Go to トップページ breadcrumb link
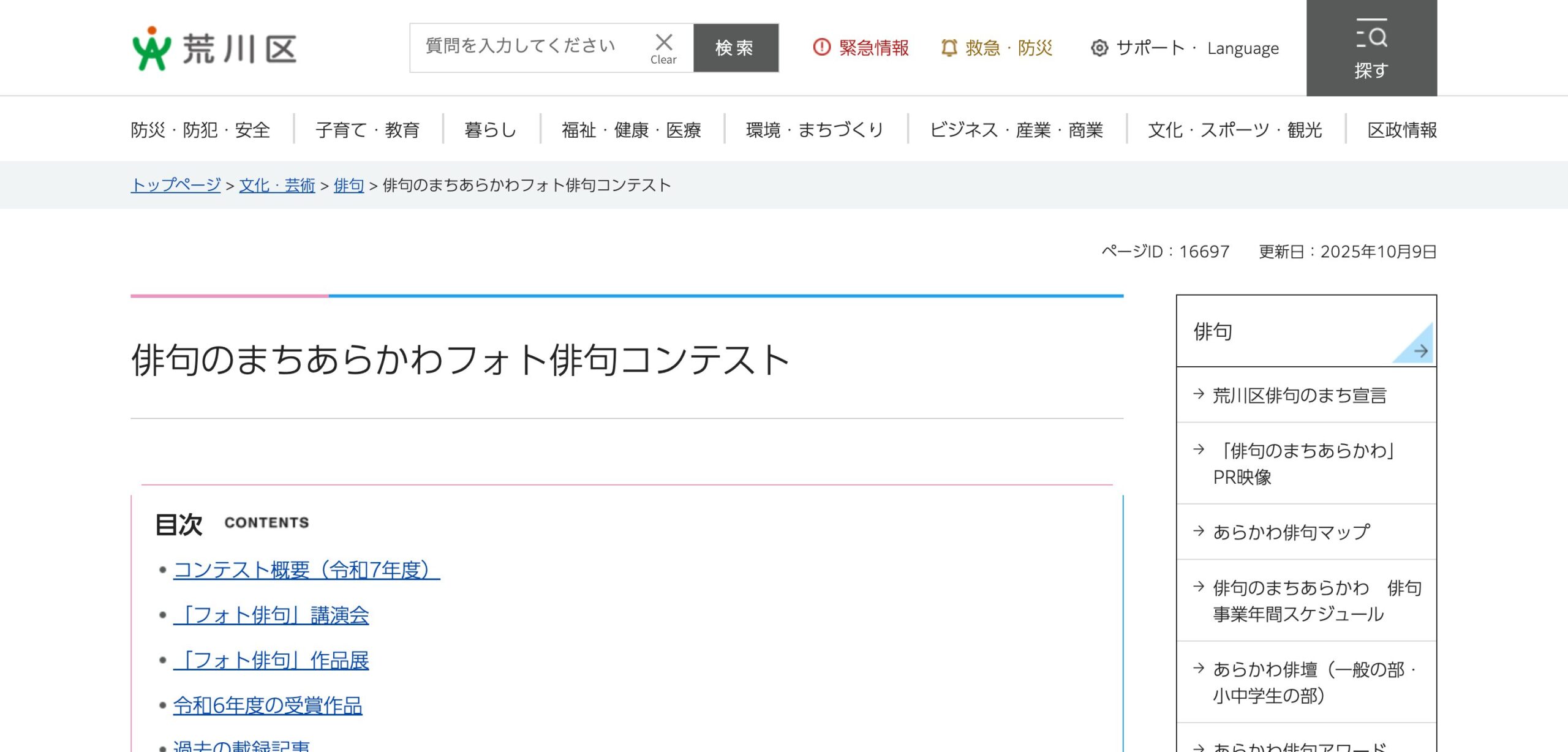This screenshot has height=752, width=1568. pyautogui.click(x=176, y=185)
